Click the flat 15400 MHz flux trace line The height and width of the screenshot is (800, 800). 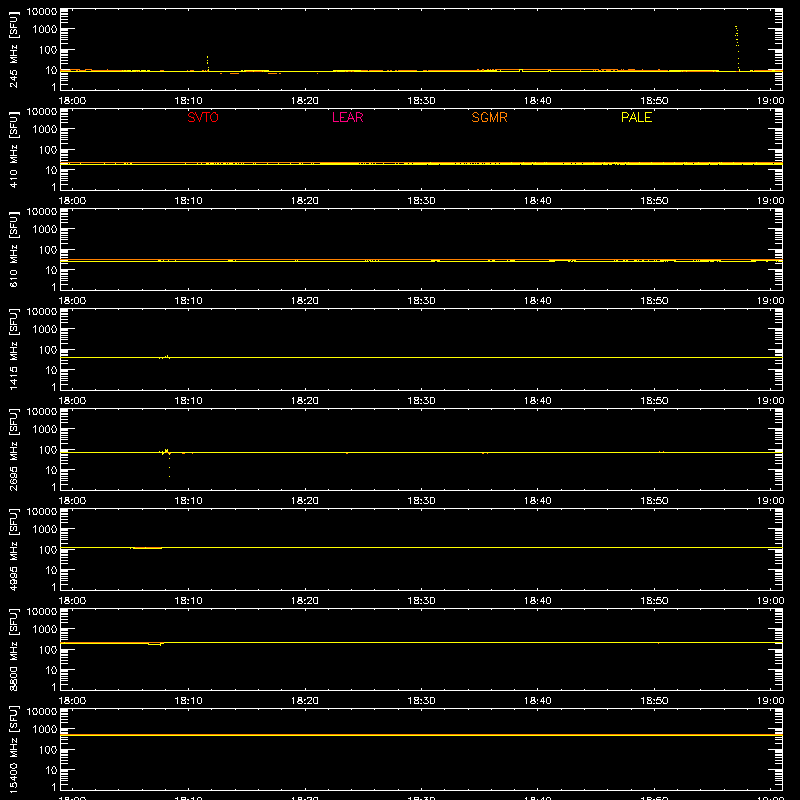tap(421, 735)
